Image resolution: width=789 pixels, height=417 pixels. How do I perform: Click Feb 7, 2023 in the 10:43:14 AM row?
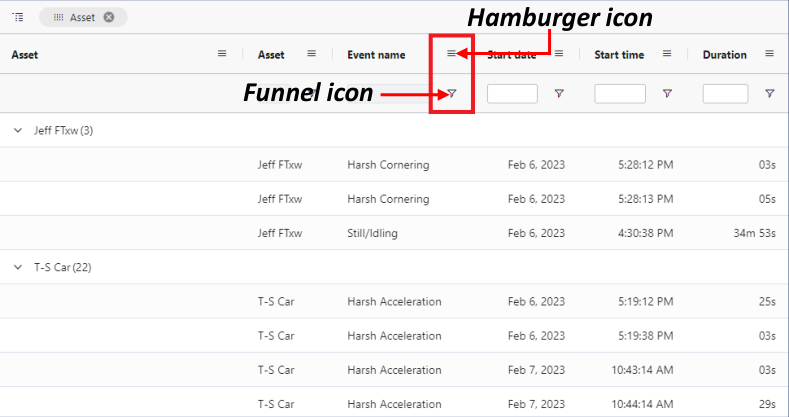[536, 370]
